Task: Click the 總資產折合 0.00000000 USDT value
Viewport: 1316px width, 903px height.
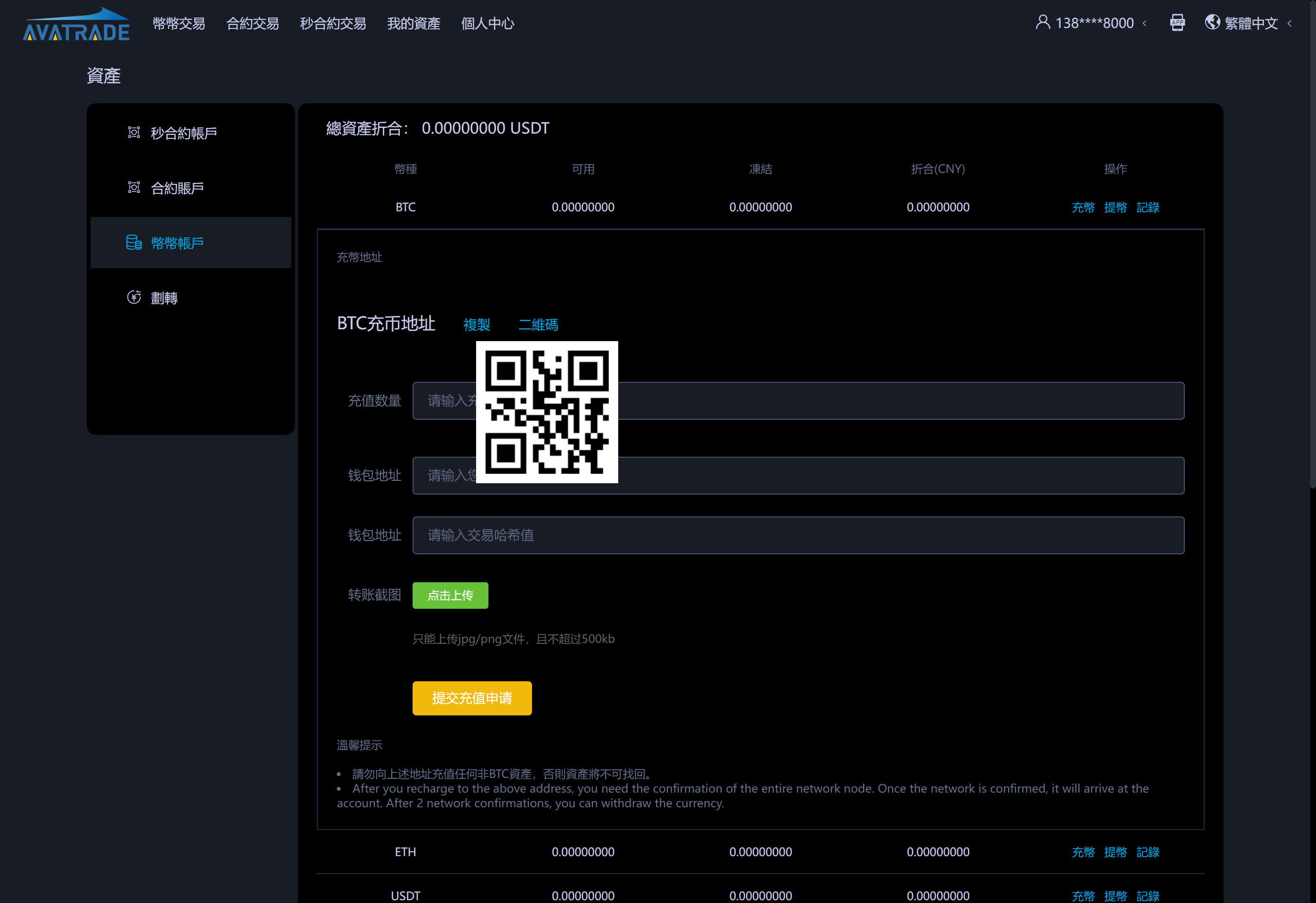Action: (x=485, y=128)
